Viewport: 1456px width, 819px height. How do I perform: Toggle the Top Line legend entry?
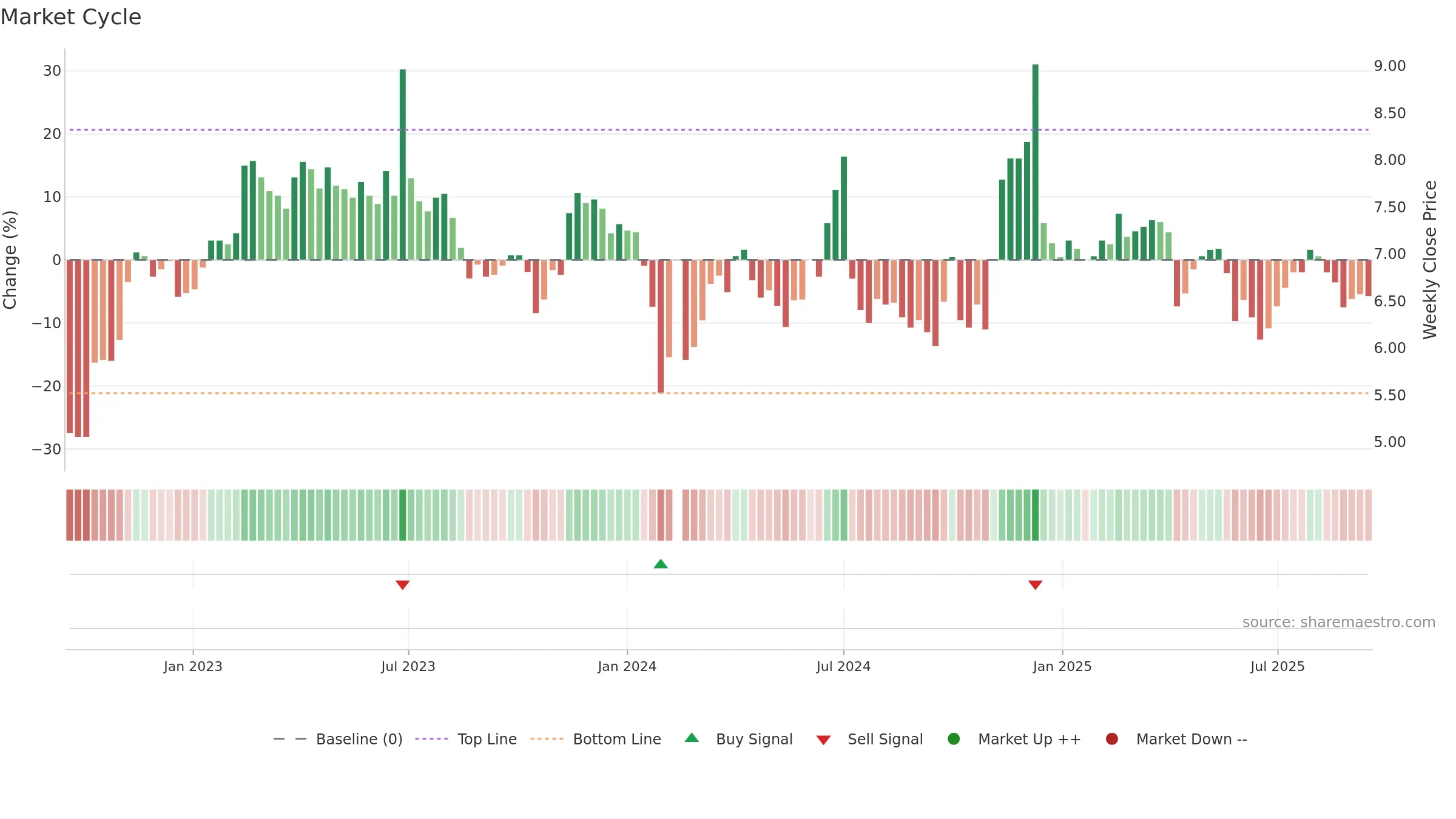(466, 739)
